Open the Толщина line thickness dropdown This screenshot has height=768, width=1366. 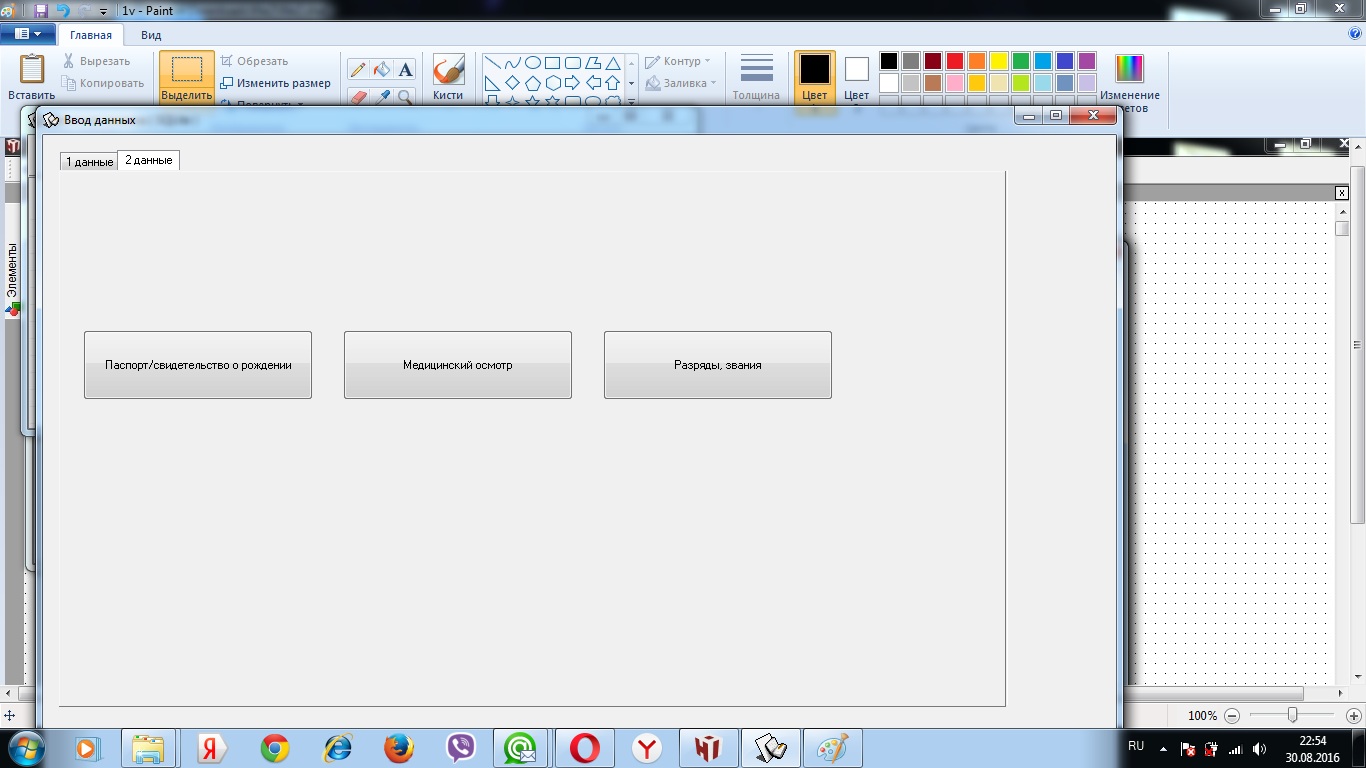(x=756, y=76)
